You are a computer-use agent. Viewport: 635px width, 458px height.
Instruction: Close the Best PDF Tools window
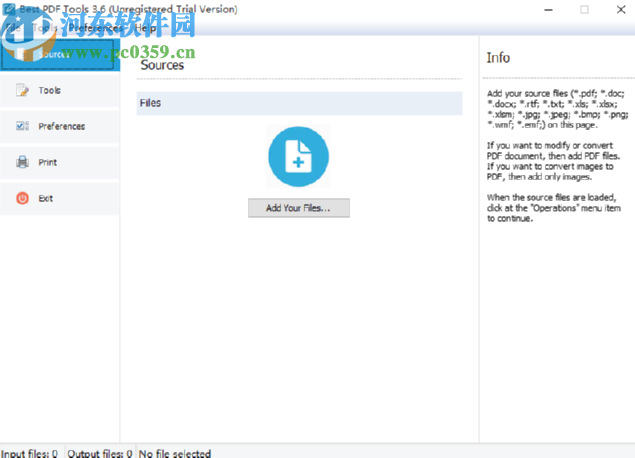click(621, 10)
